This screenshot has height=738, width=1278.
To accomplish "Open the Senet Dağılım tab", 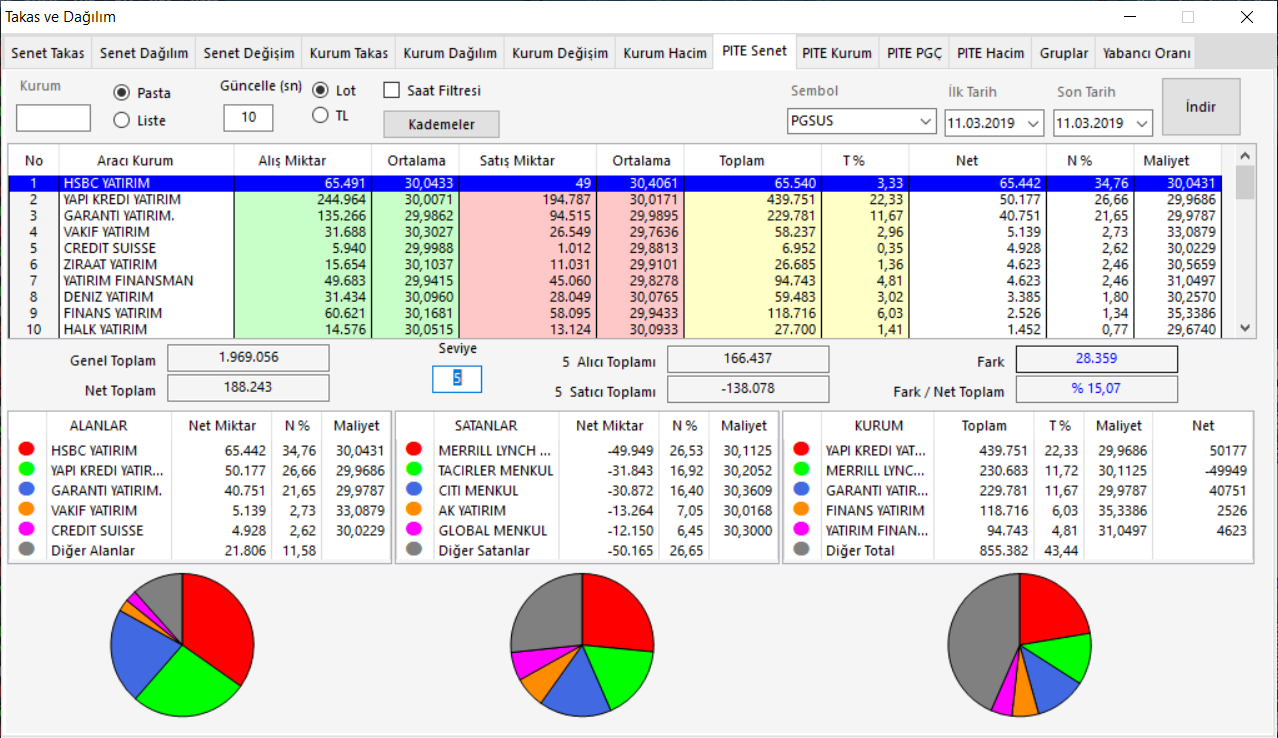I will pyautogui.click(x=144, y=53).
